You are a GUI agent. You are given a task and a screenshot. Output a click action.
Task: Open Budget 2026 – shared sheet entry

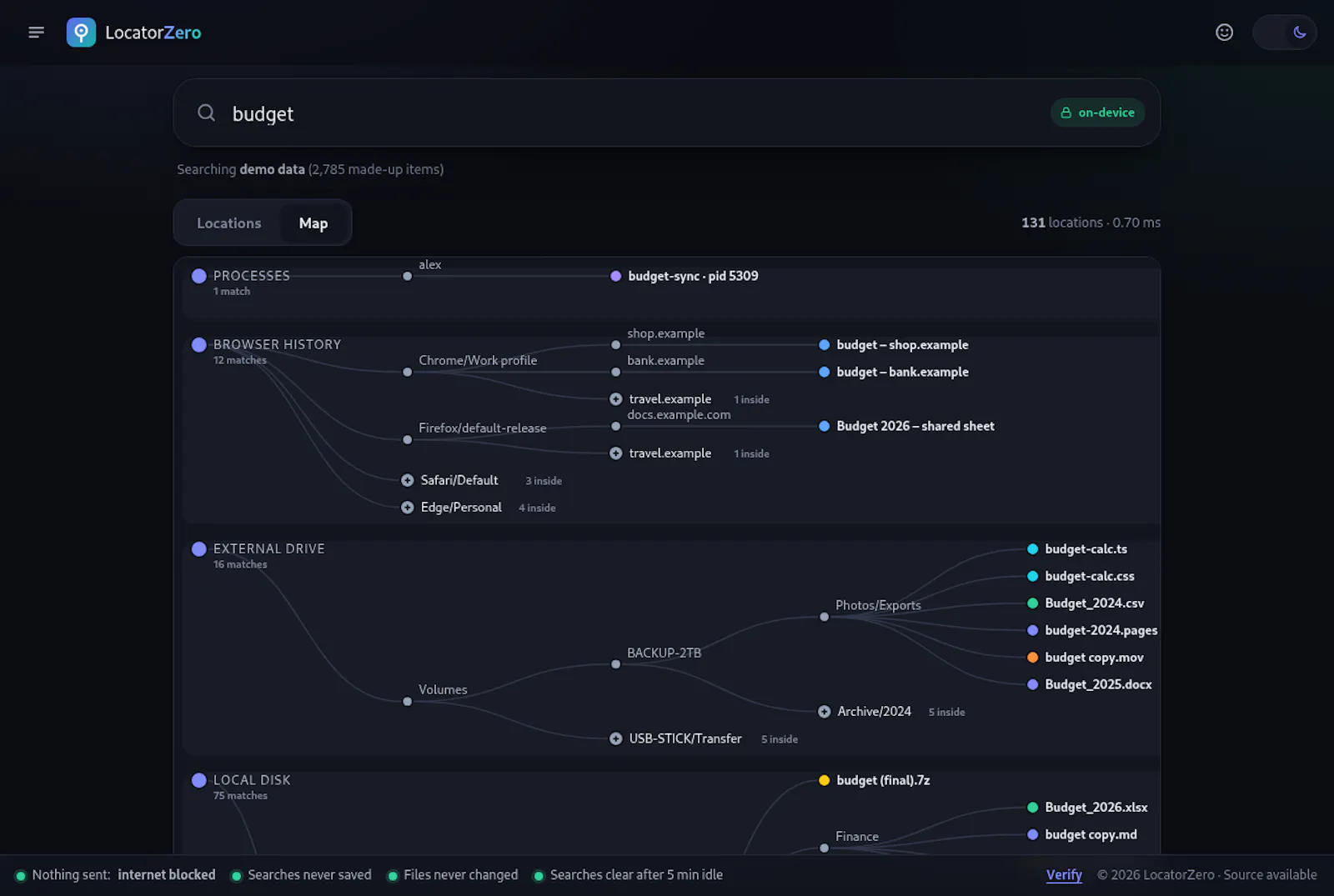[x=907, y=426]
